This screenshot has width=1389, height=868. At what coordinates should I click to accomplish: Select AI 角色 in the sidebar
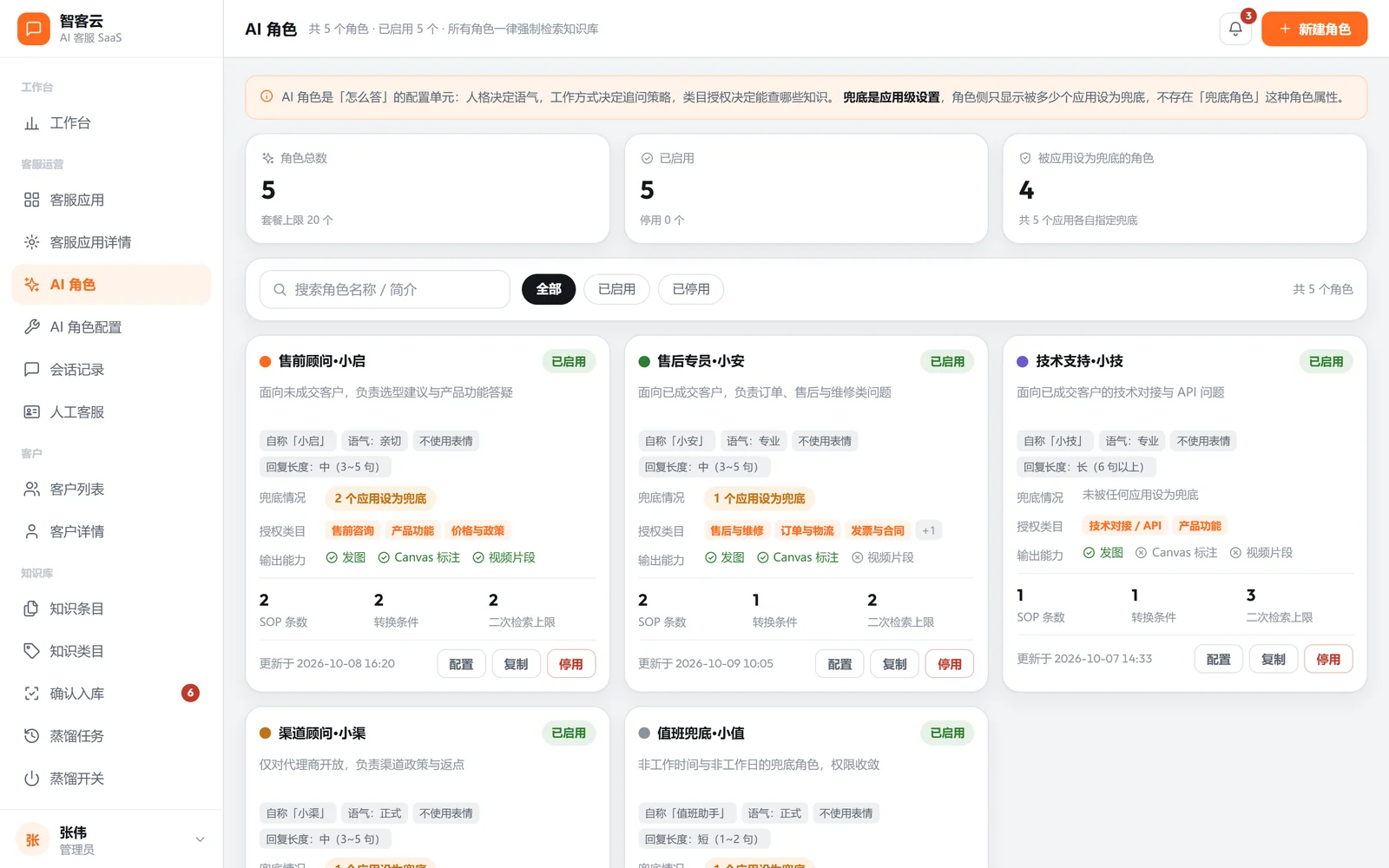point(111,285)
